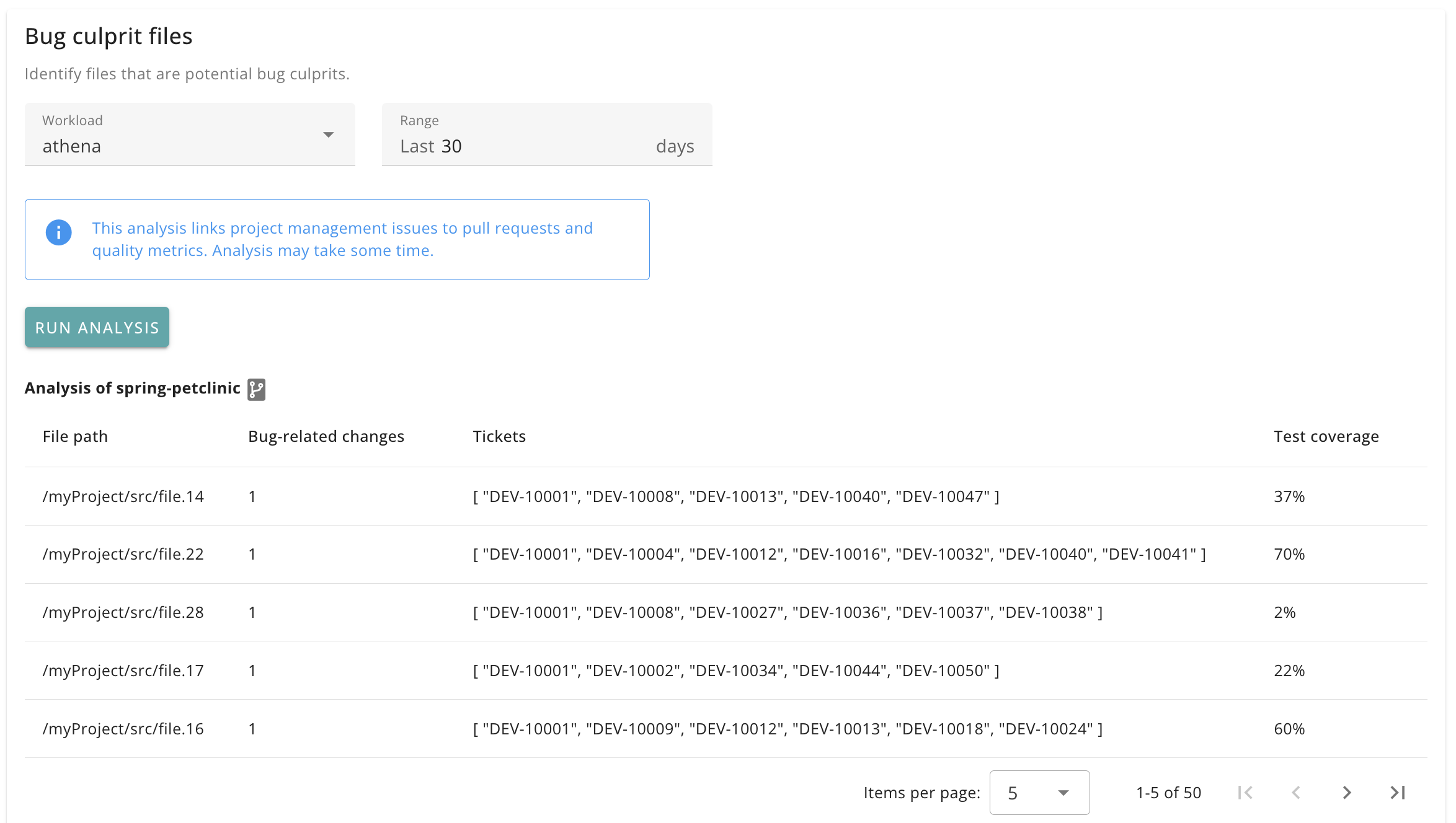Click the 22% test coverage value
Viewport: 1456px width, 823px height.
1289,671
